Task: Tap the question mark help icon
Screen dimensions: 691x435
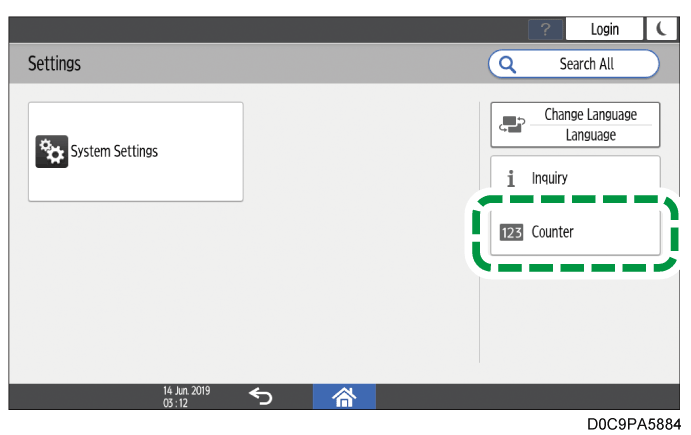Action: tap(546, 29)
